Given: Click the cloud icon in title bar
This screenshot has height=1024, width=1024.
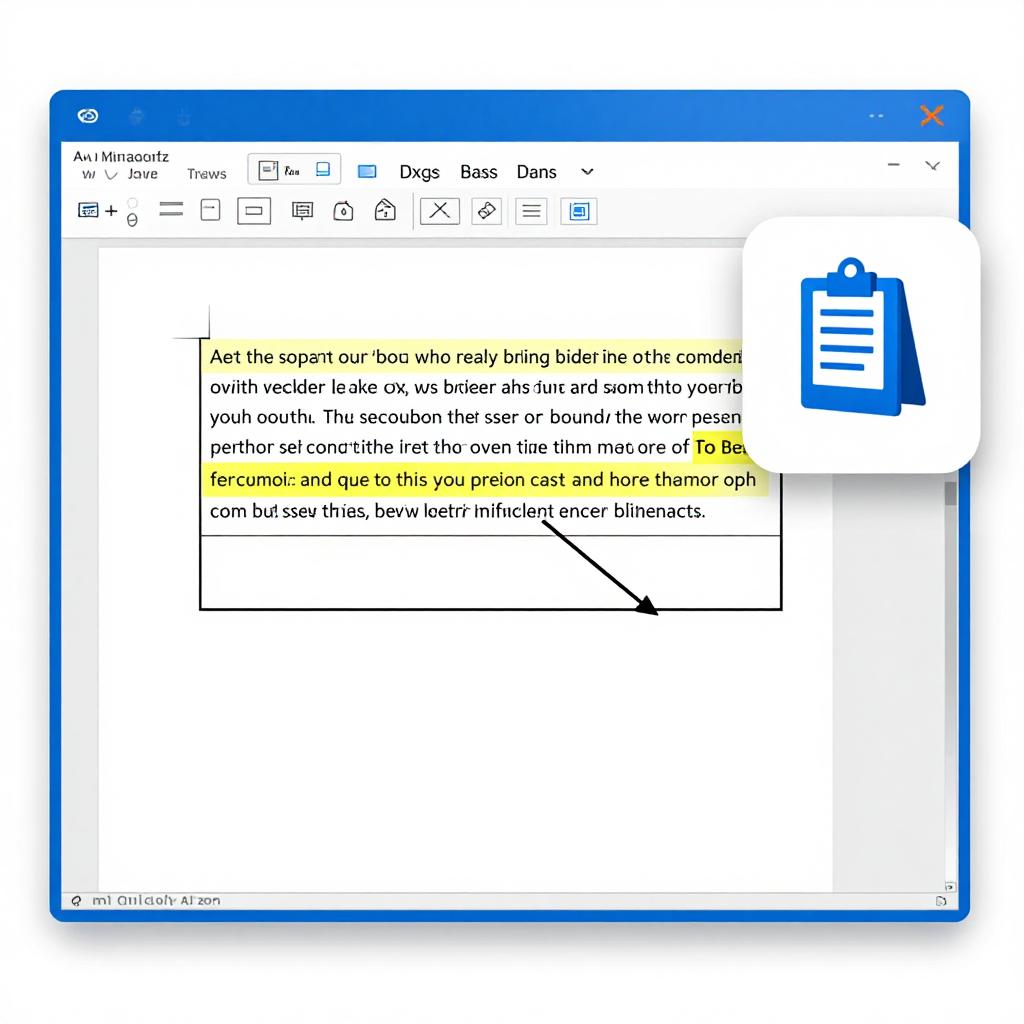Looking at the screenshot, I should click(88, 116).
